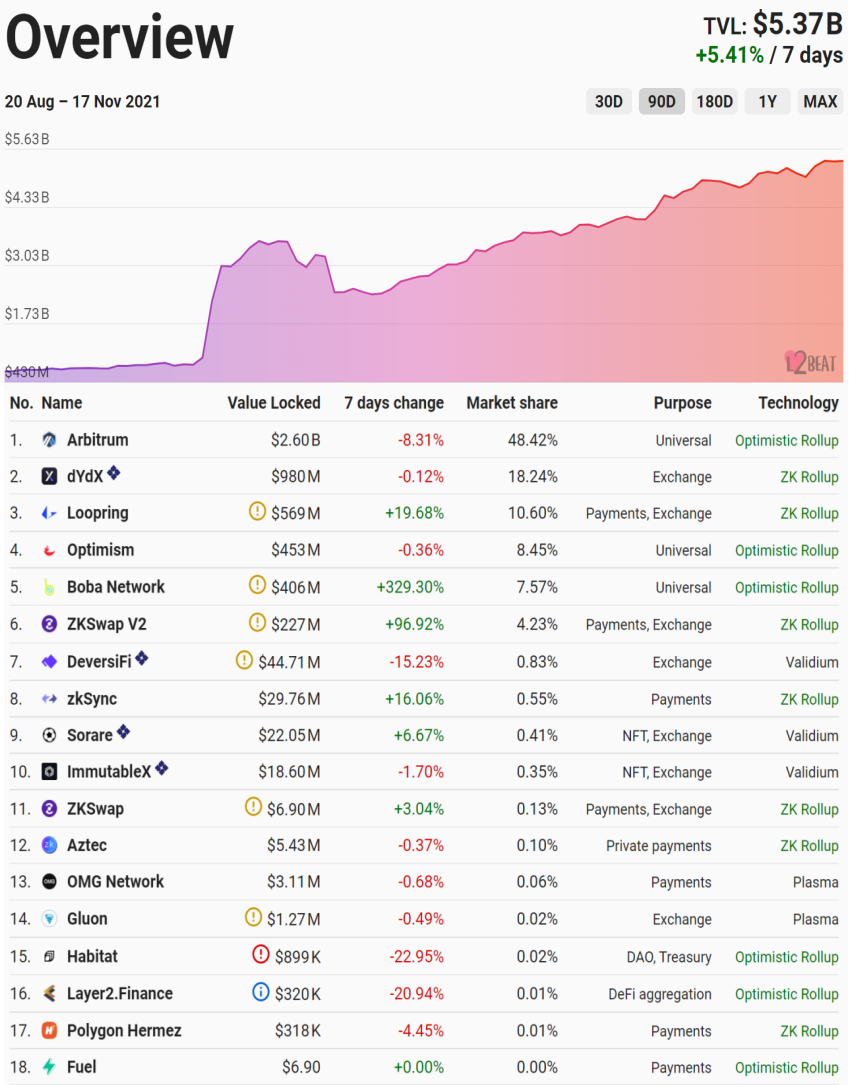Screen dimensions: 849x1085
Task: Click the yellow warning icon beside ZKSwap's $6.90M
Action: tap(254, 807)
